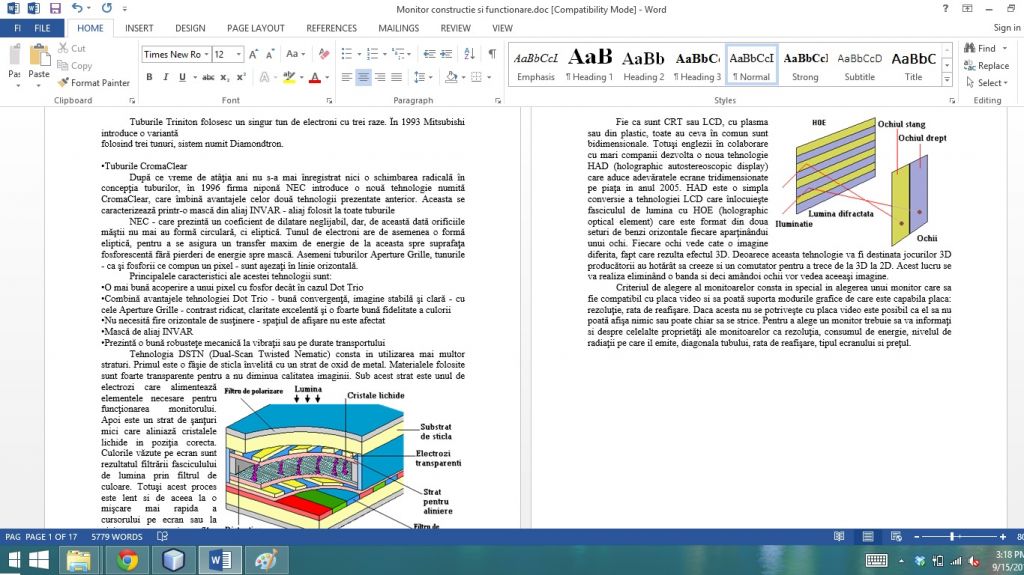Save the document using the floppy disk icon
The image size is (1024, 575).
[56, 8]
